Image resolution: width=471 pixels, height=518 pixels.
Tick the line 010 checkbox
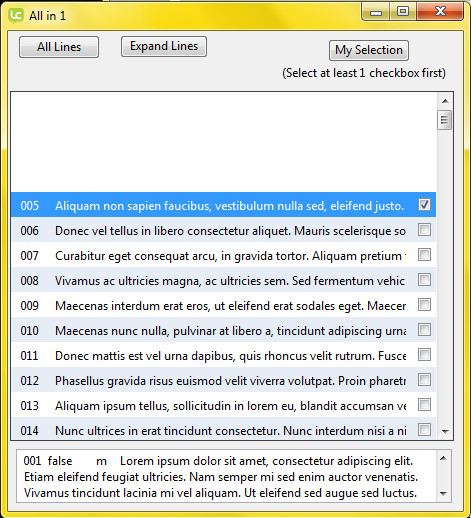424,330
